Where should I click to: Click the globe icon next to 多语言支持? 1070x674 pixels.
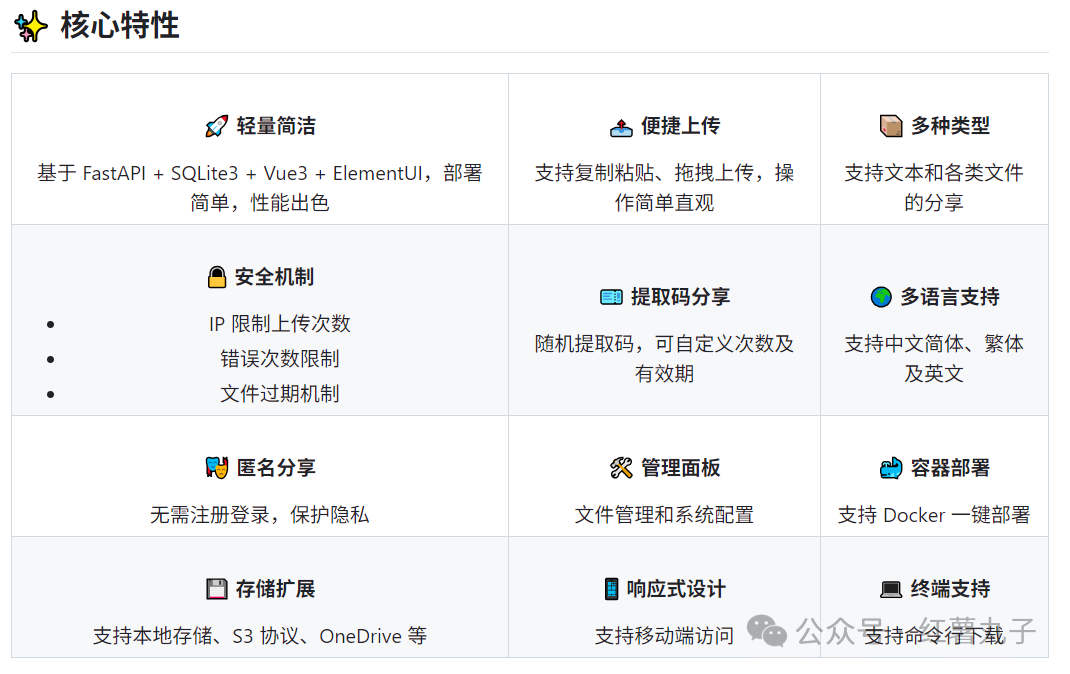pos(881,297)
